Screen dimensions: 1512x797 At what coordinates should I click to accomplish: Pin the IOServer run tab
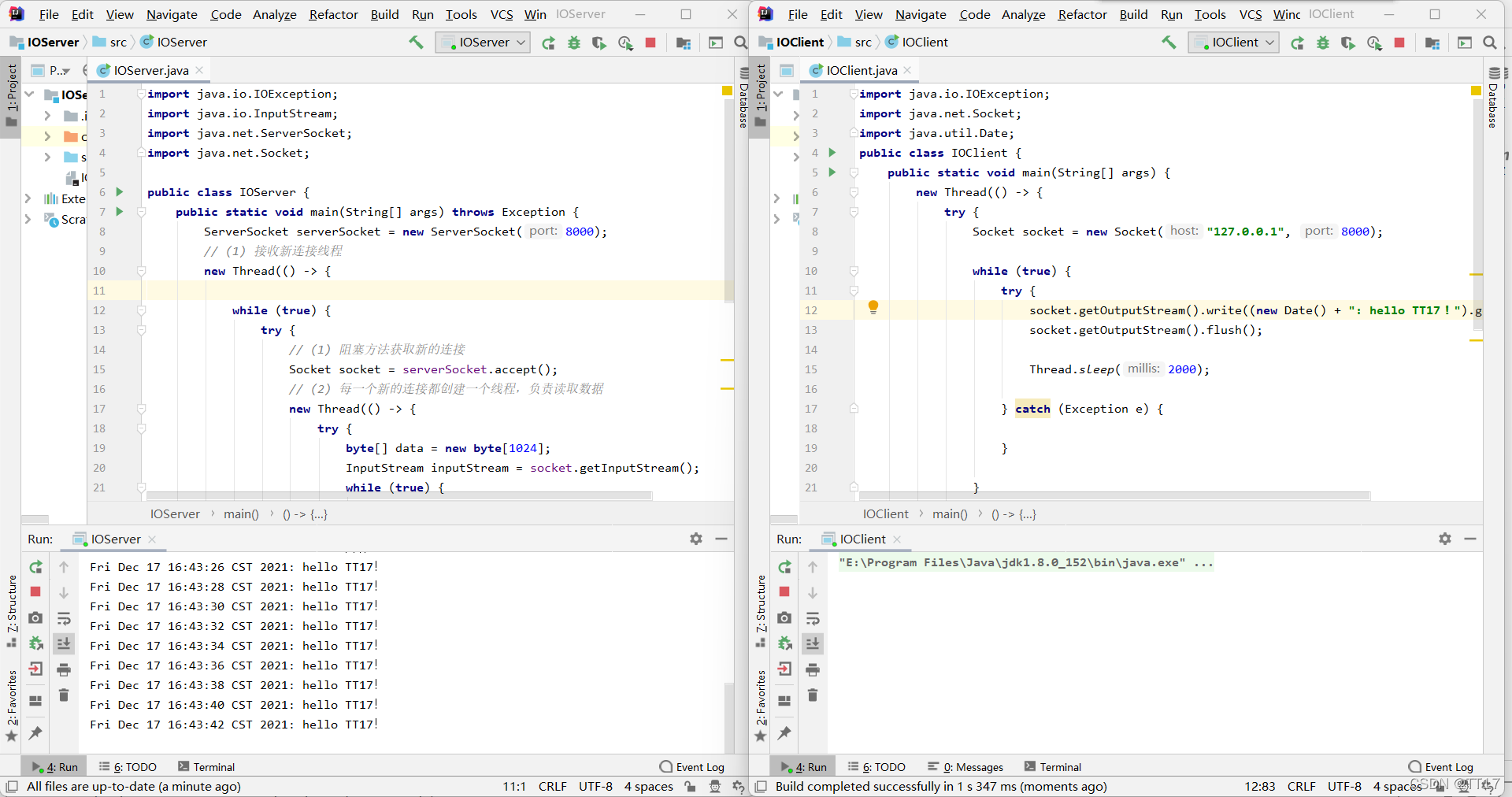pyautogui.click(x=35, y=733)
